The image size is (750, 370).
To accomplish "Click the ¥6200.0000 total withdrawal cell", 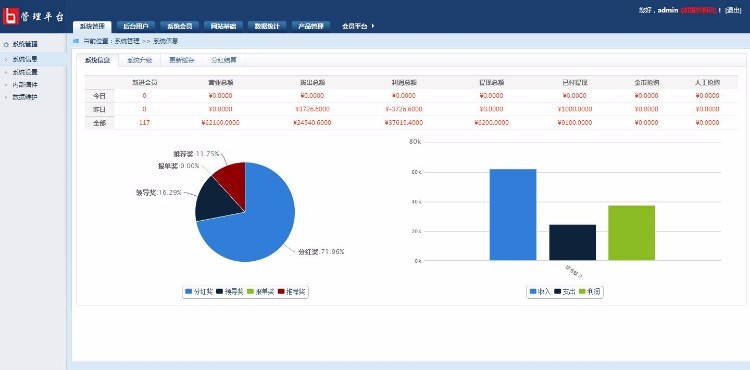I will pos(491,123).
